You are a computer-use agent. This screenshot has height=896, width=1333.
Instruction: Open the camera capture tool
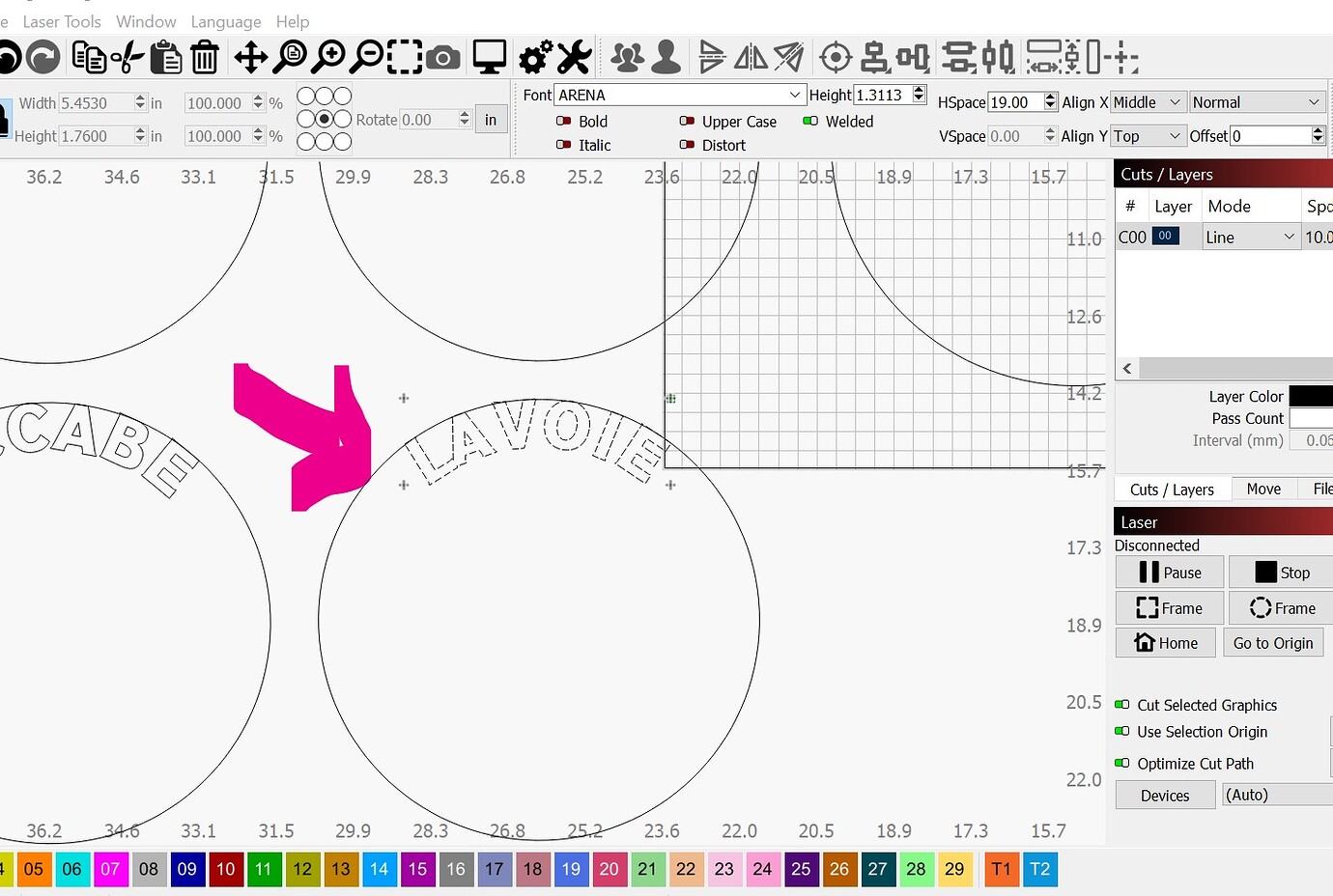443,57
